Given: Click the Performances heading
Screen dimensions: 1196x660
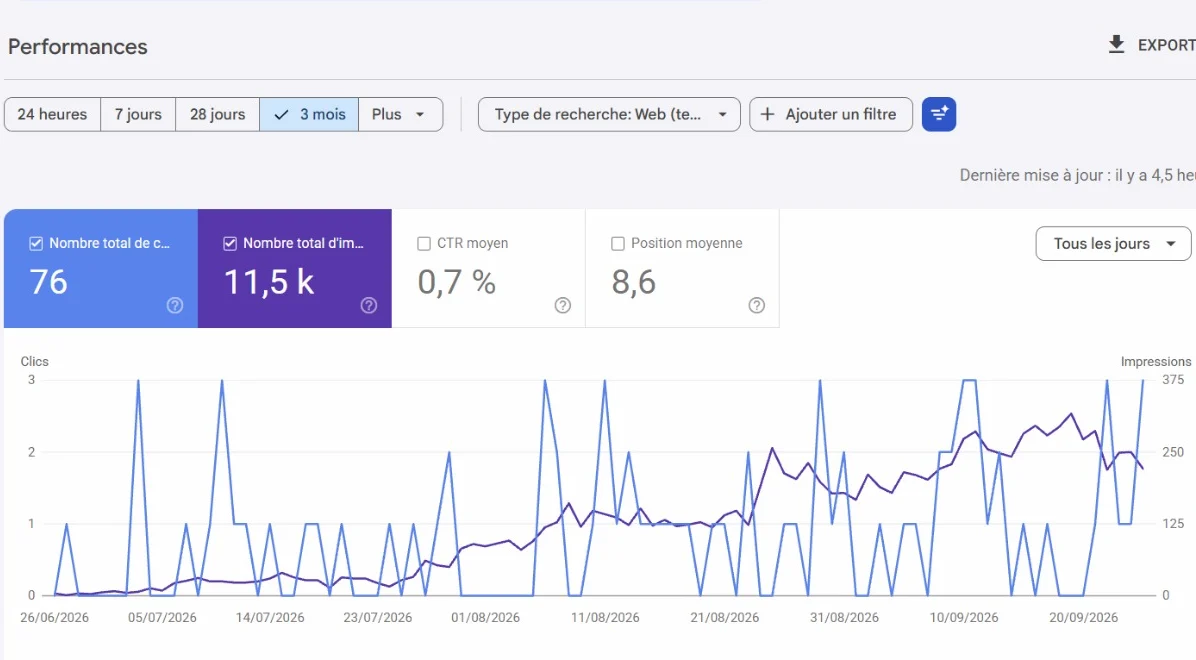Looking at the screenshot, I should 78,47.
